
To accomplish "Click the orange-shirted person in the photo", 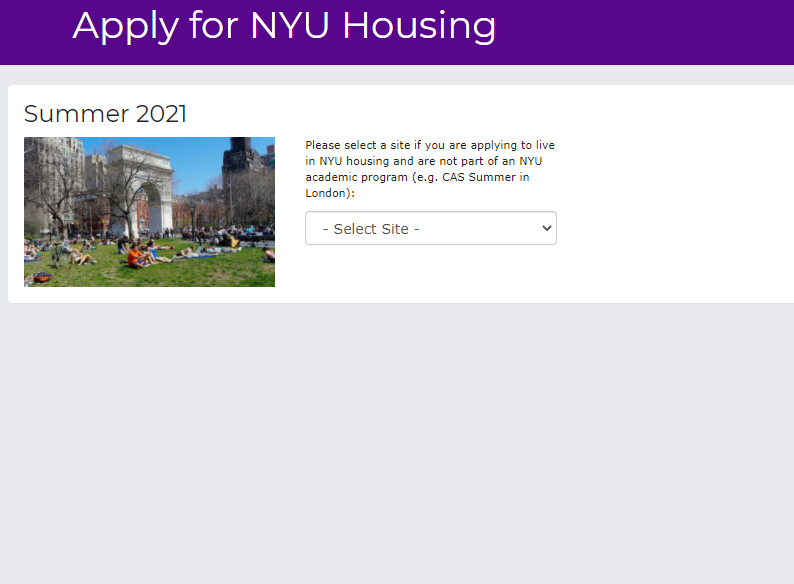I will 135,255.
